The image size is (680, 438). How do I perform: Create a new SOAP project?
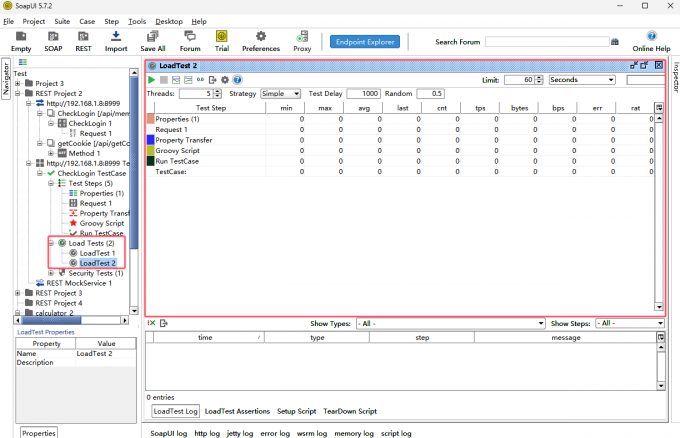(53, 42)
